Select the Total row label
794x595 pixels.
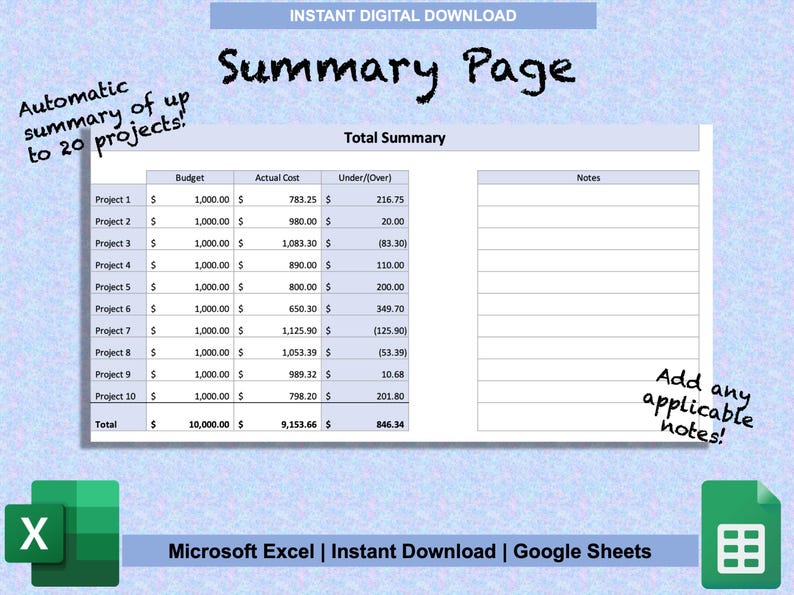pos(118,417)
